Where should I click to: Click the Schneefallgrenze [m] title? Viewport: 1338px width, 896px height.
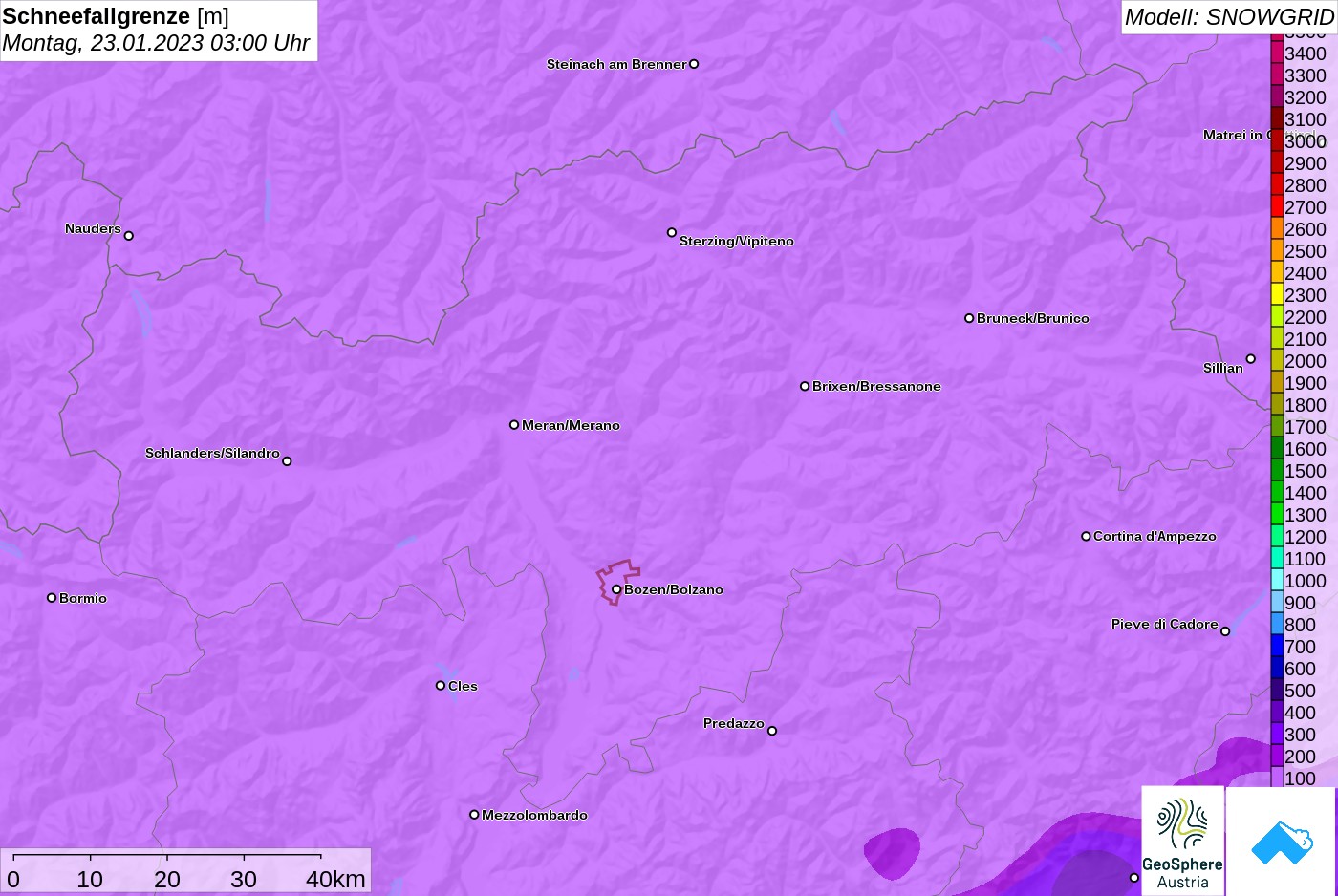pos(116,16)
